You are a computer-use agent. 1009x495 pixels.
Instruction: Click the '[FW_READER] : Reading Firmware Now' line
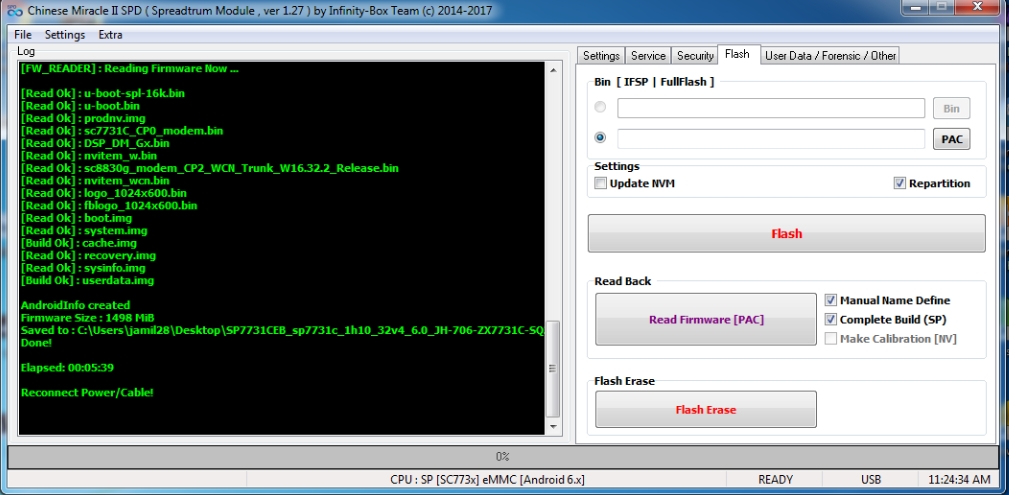[130, 68]
